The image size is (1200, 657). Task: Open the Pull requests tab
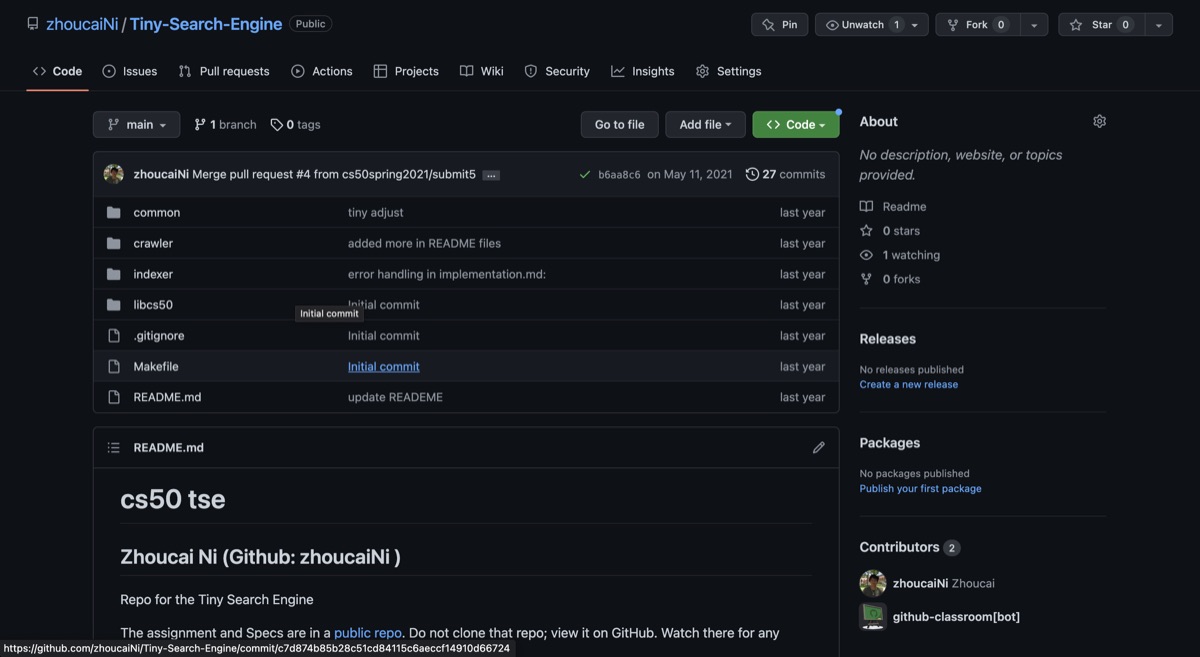click(224, 71)
